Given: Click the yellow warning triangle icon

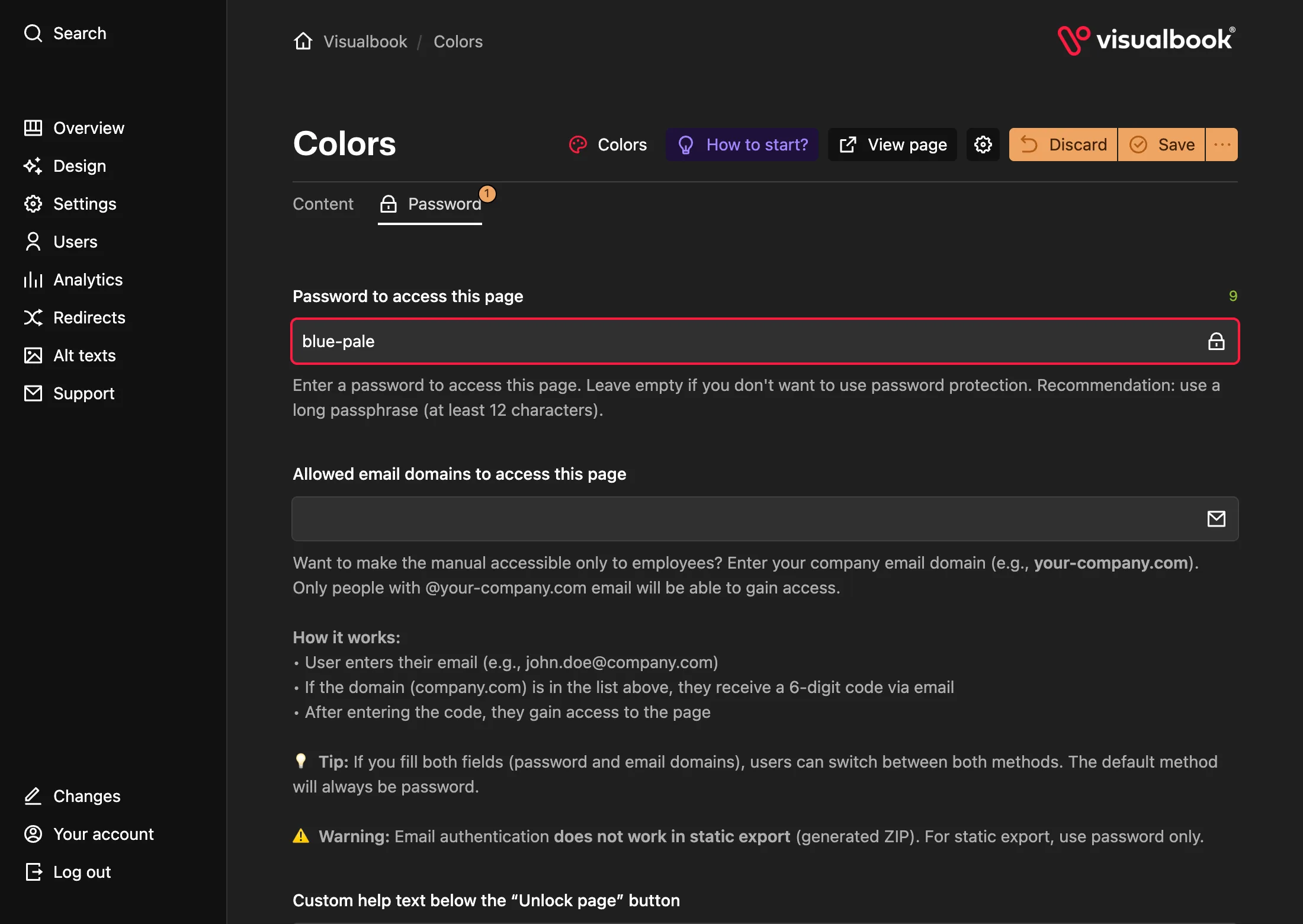Looking at the screenshot, I should point(301,836).
